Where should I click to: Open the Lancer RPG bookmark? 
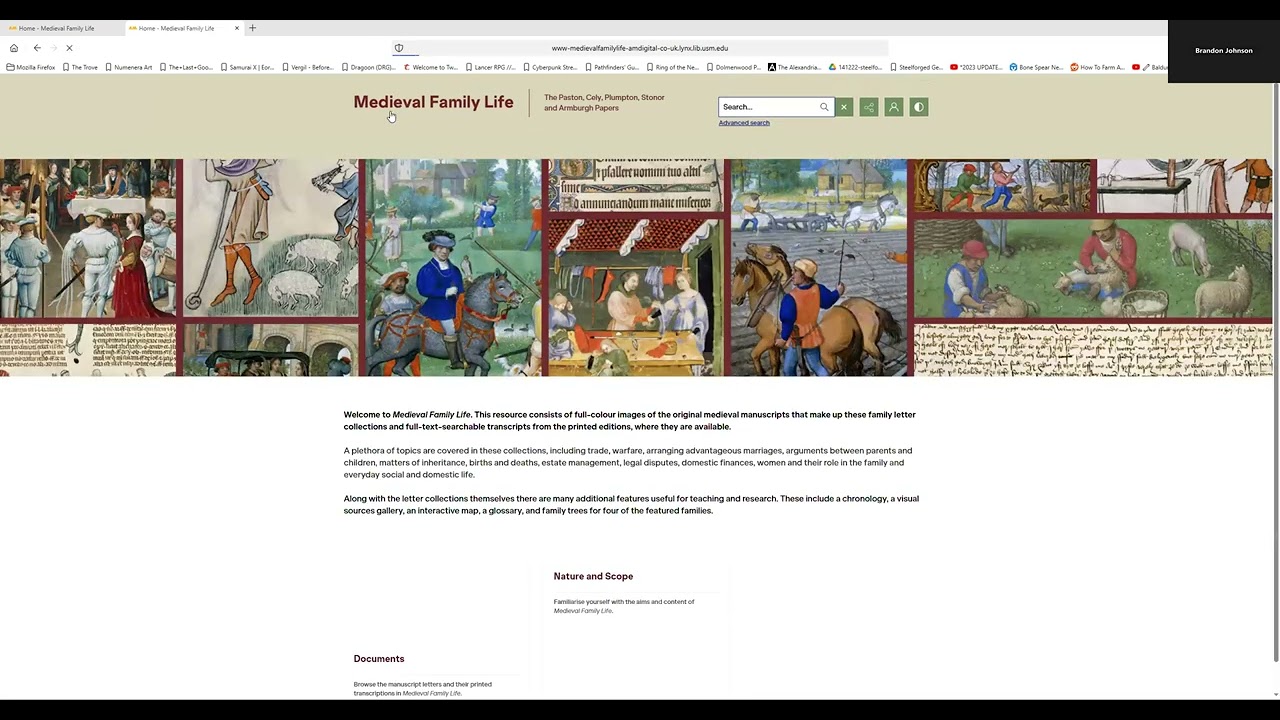(491, 67)
